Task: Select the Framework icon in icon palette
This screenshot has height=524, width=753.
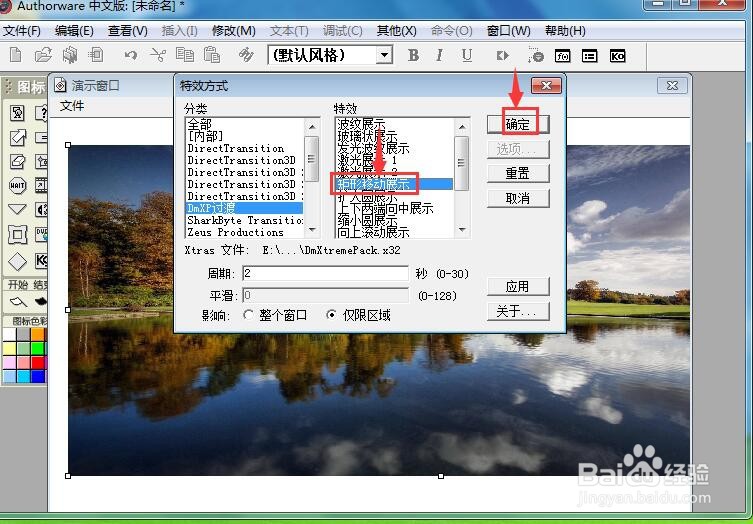Action: (17, 234)
